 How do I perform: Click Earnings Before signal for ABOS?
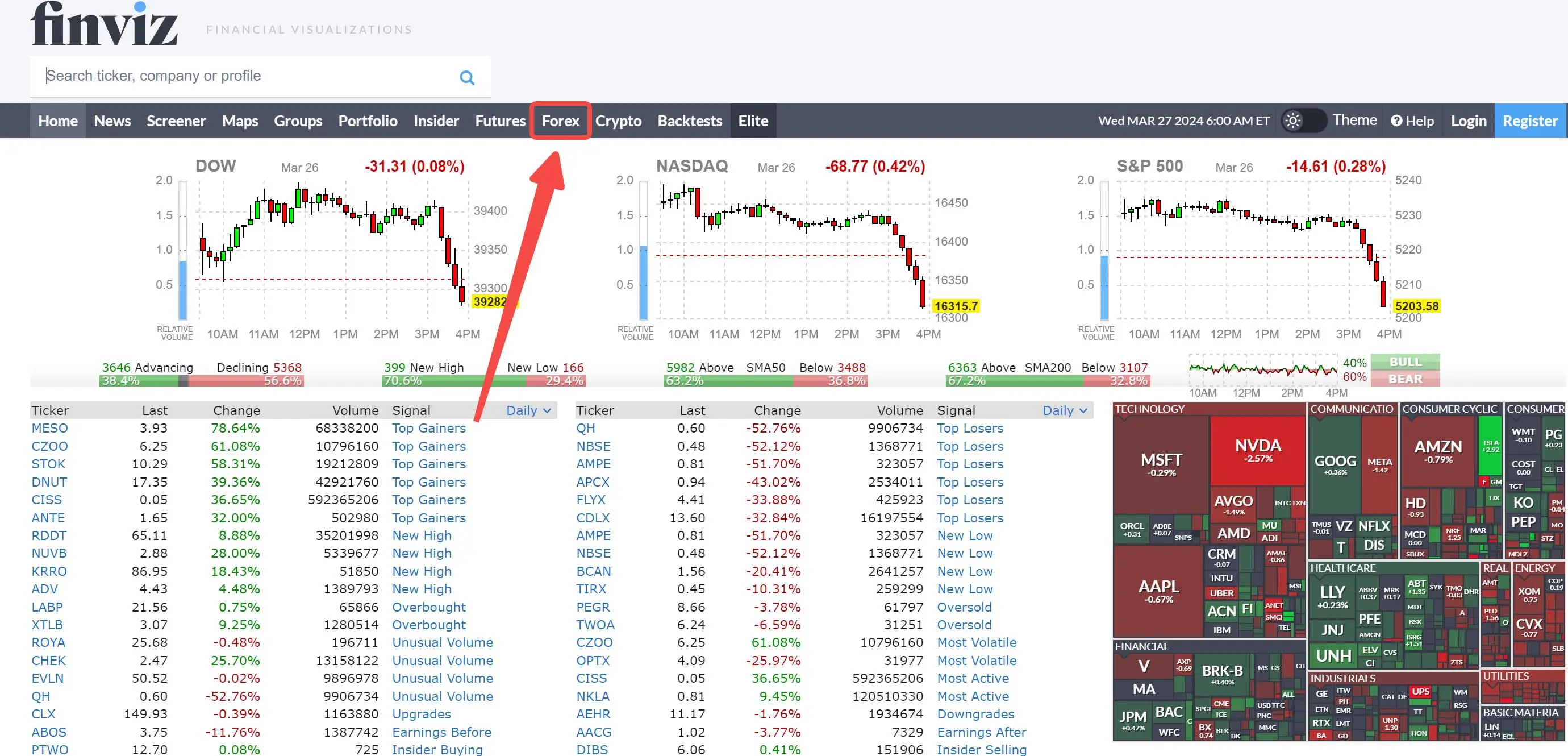(441, 732)
